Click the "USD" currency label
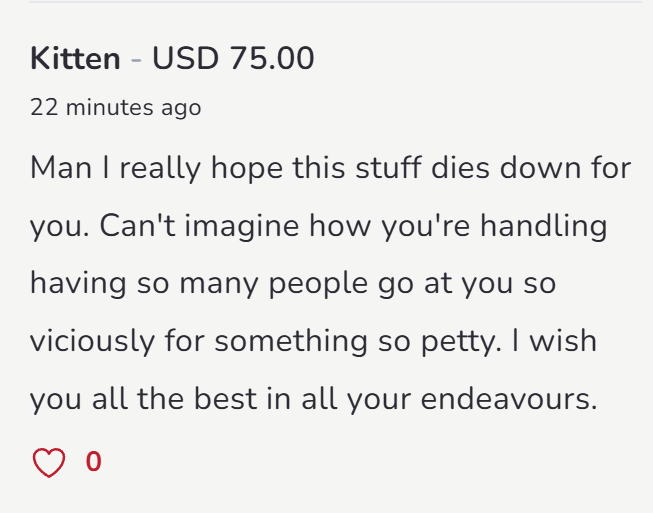The image size is (653, 513). (x=186, y=59)
